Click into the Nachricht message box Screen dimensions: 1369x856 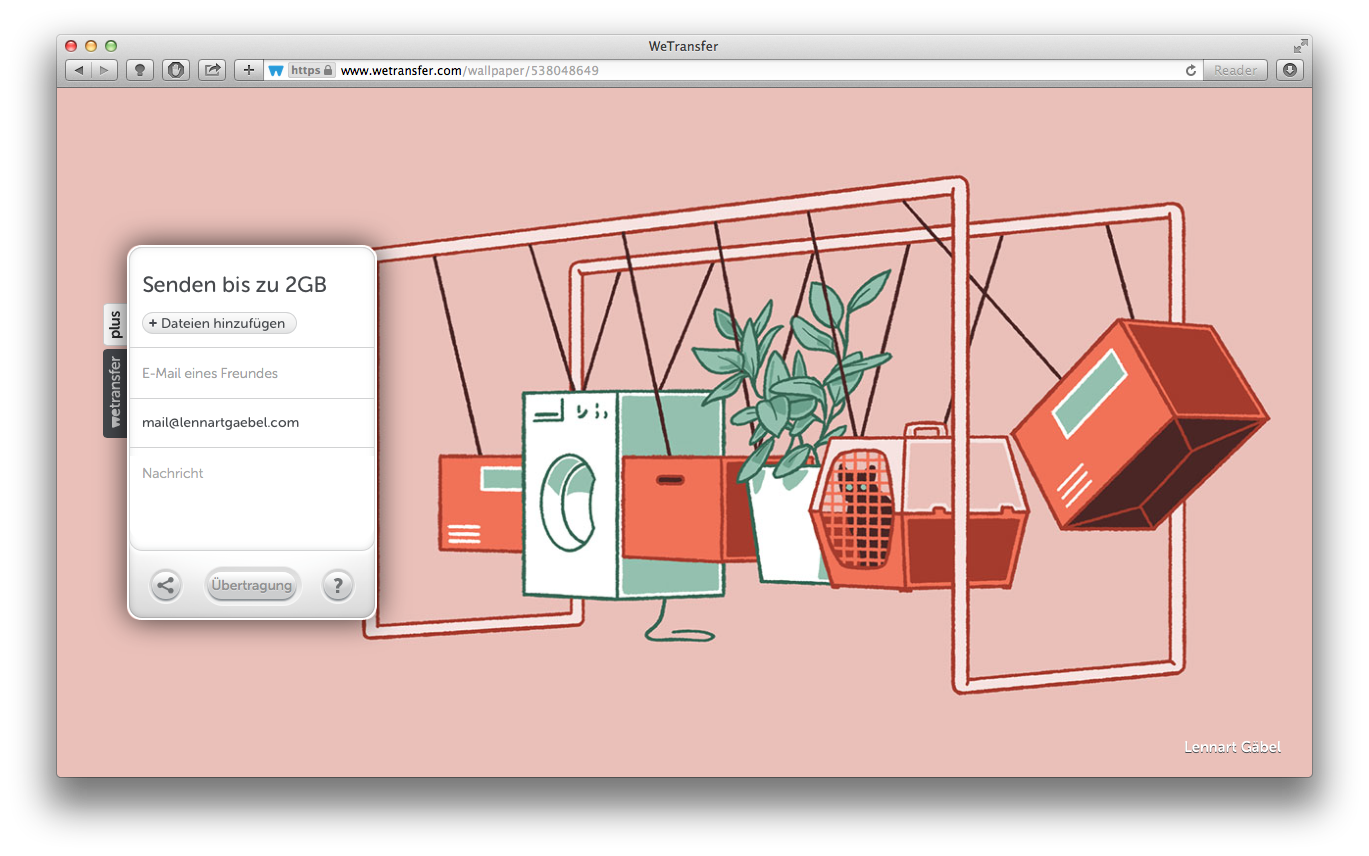pos(252,498)
